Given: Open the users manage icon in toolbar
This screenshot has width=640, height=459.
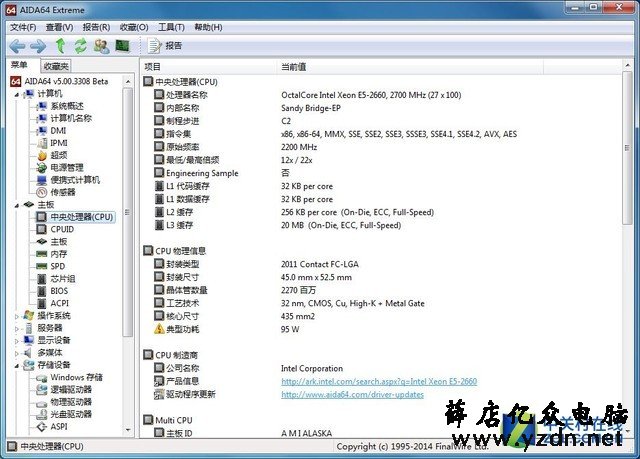Looking at the screenshot, I should click(101, 46).
